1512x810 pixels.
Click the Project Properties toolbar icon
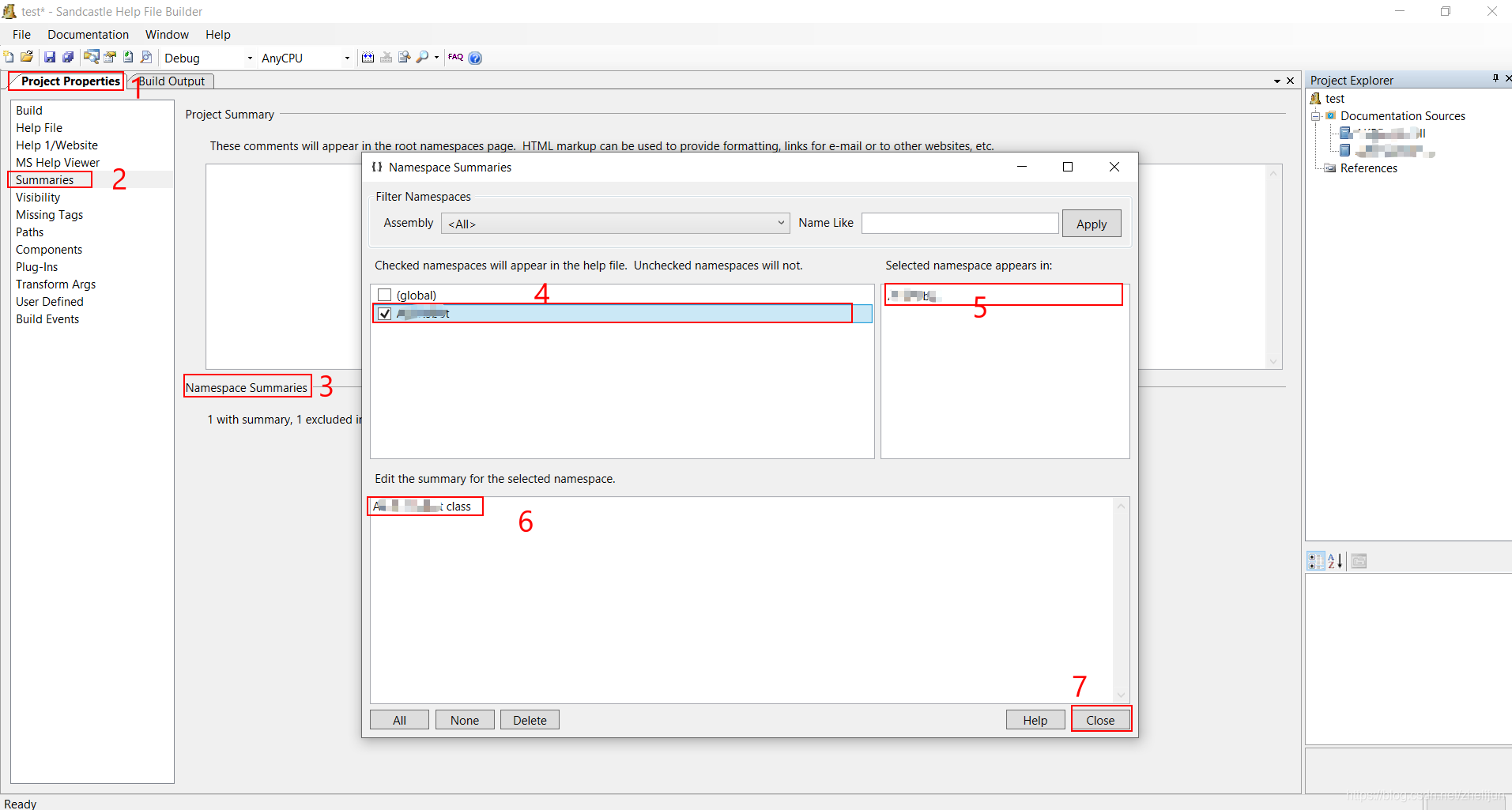(110, 57)
